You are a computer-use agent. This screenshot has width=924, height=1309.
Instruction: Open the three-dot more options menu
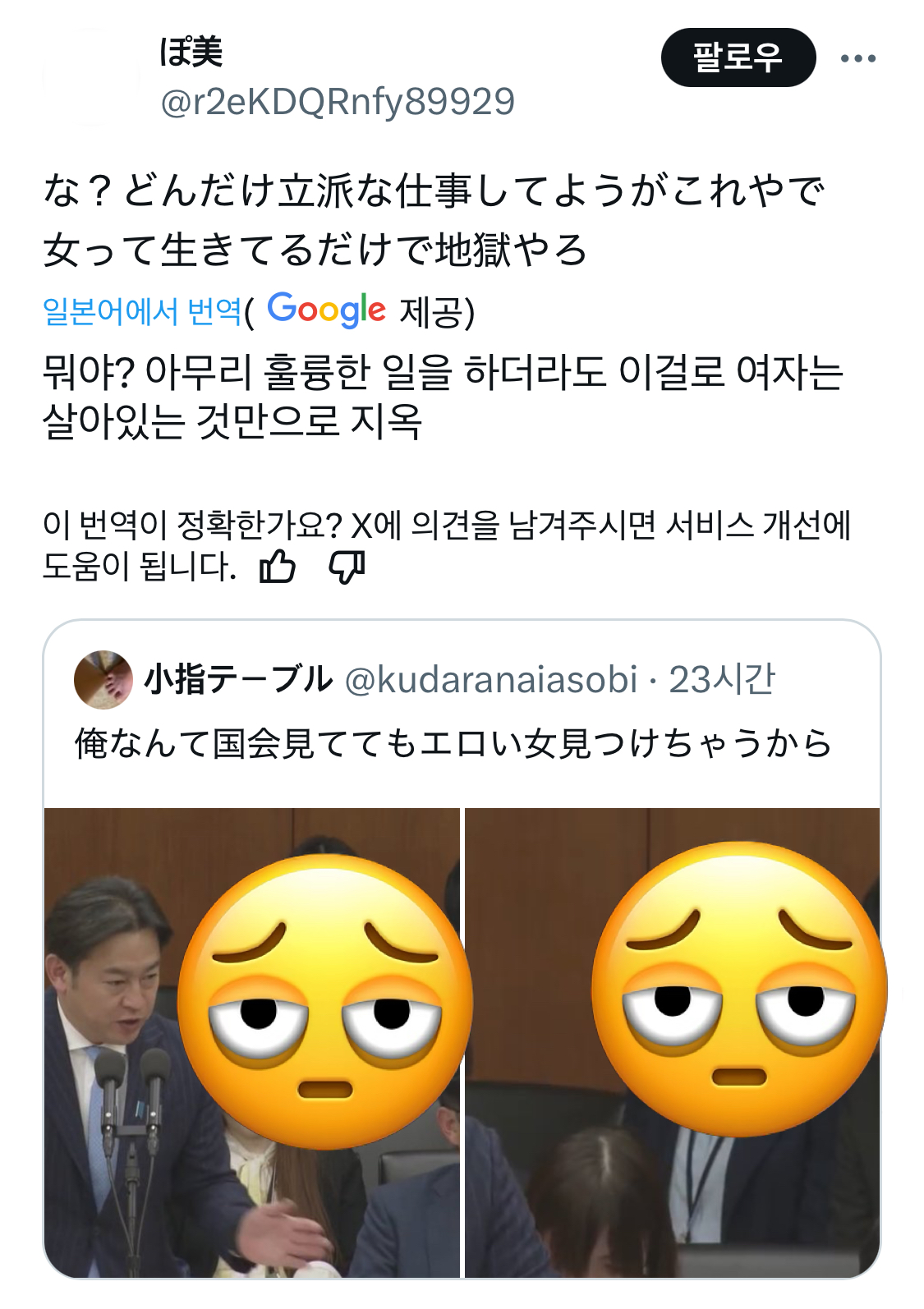coord(858,58)
